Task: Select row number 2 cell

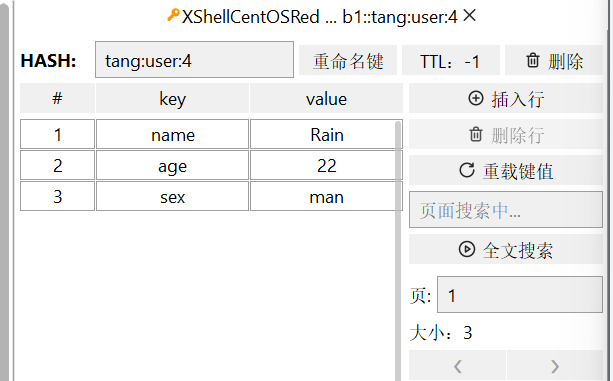Action: coord(57,165)
